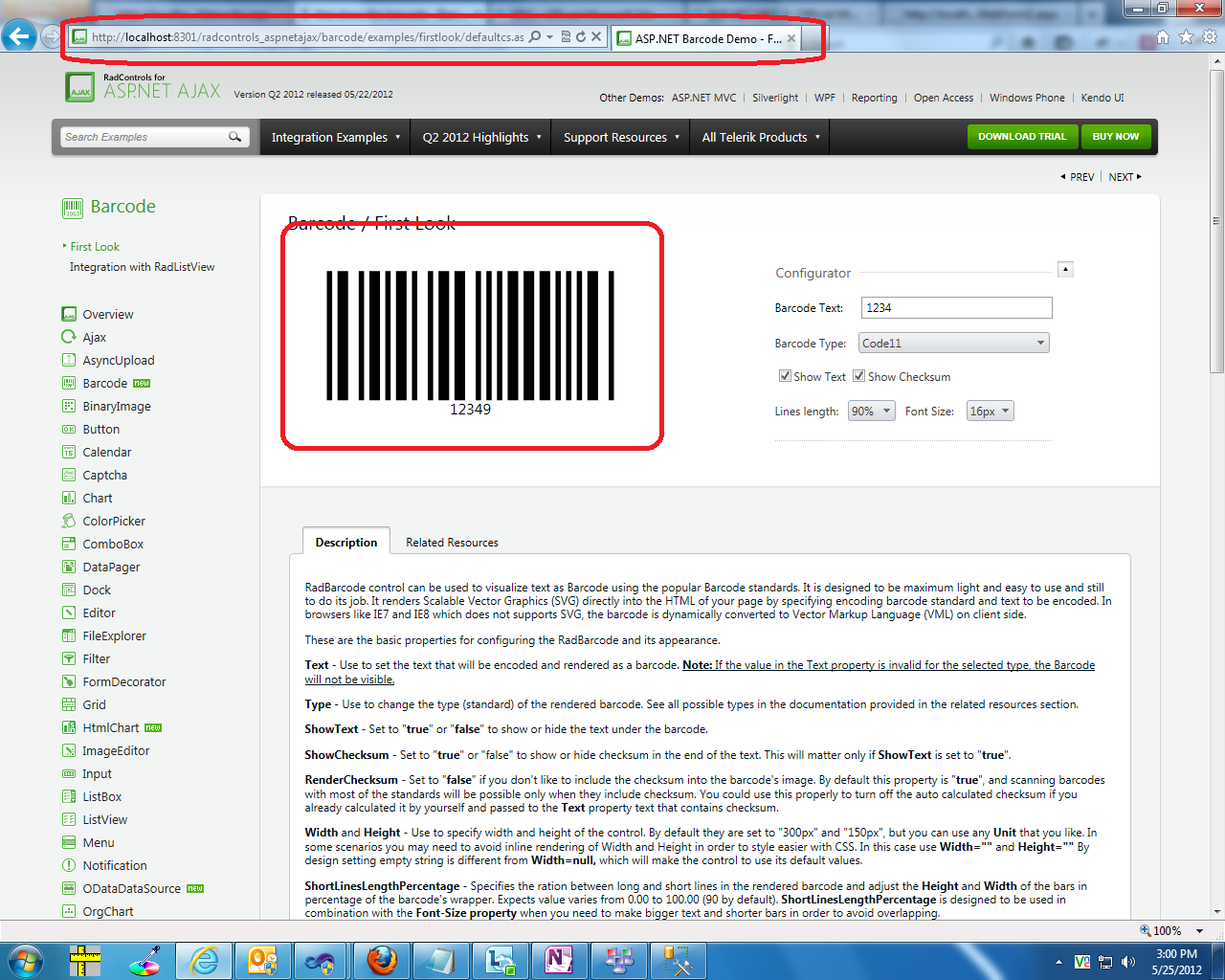The height and width of the screenshot is (980, 1225).
Task: Go to the NEXT example link
Action: tap(1125, 177)
